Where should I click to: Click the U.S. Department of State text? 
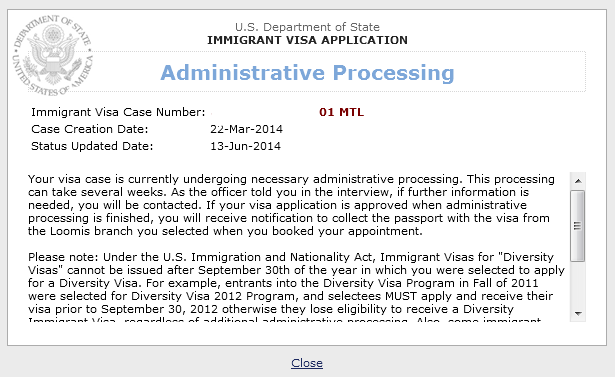tap(307, 27)
